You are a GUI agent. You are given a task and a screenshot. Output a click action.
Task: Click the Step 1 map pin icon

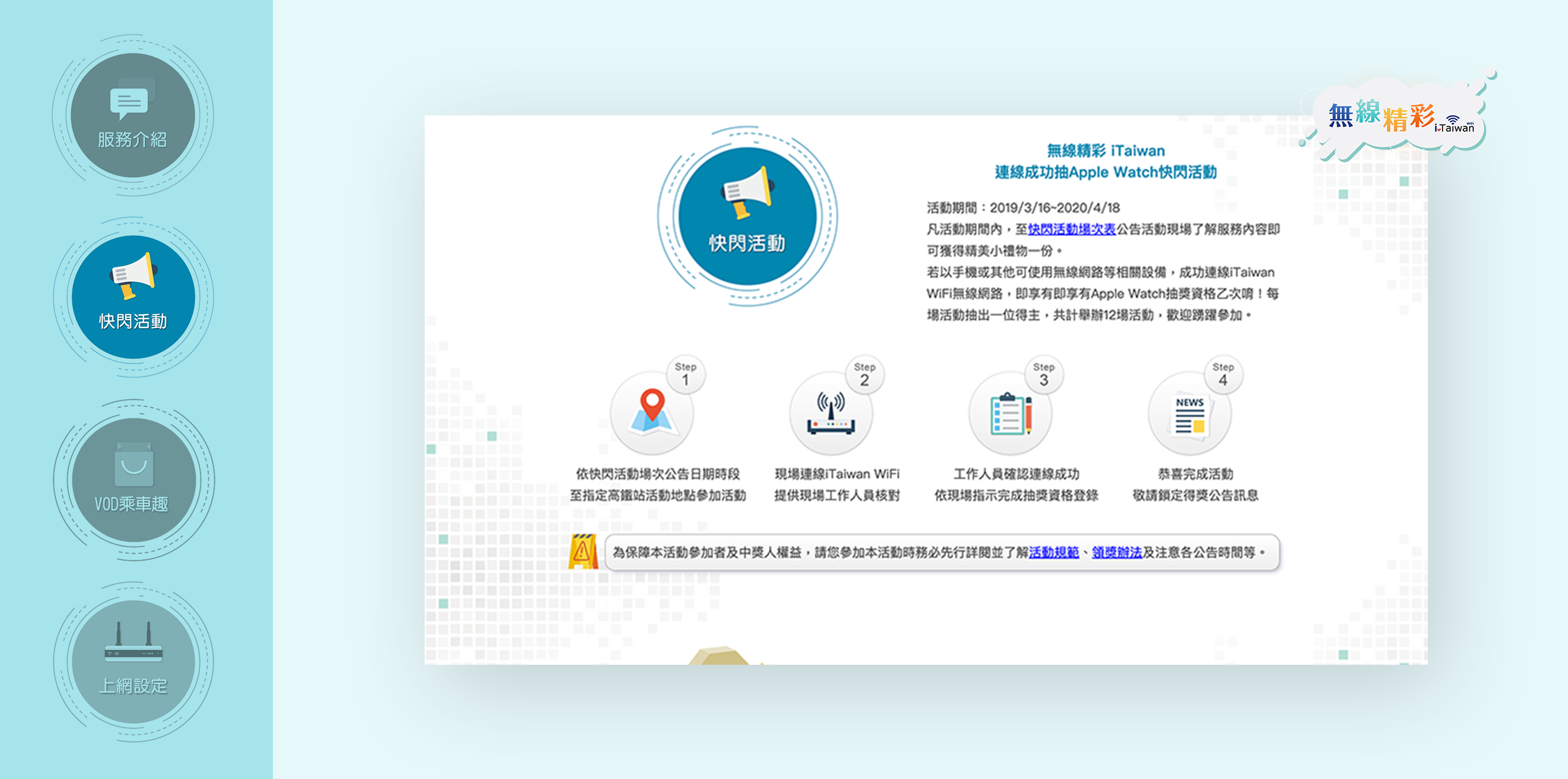click(652, 412)
